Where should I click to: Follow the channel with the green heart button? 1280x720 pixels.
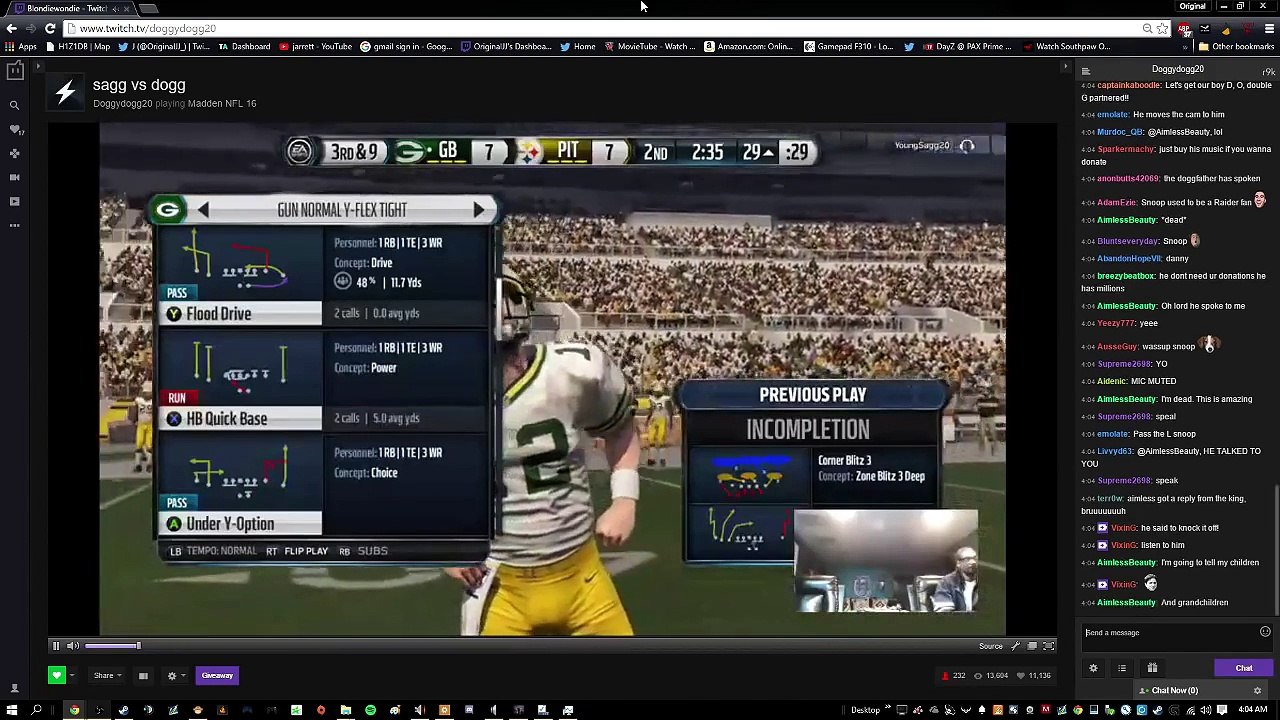pyautogui.click(x=57, y=675)
